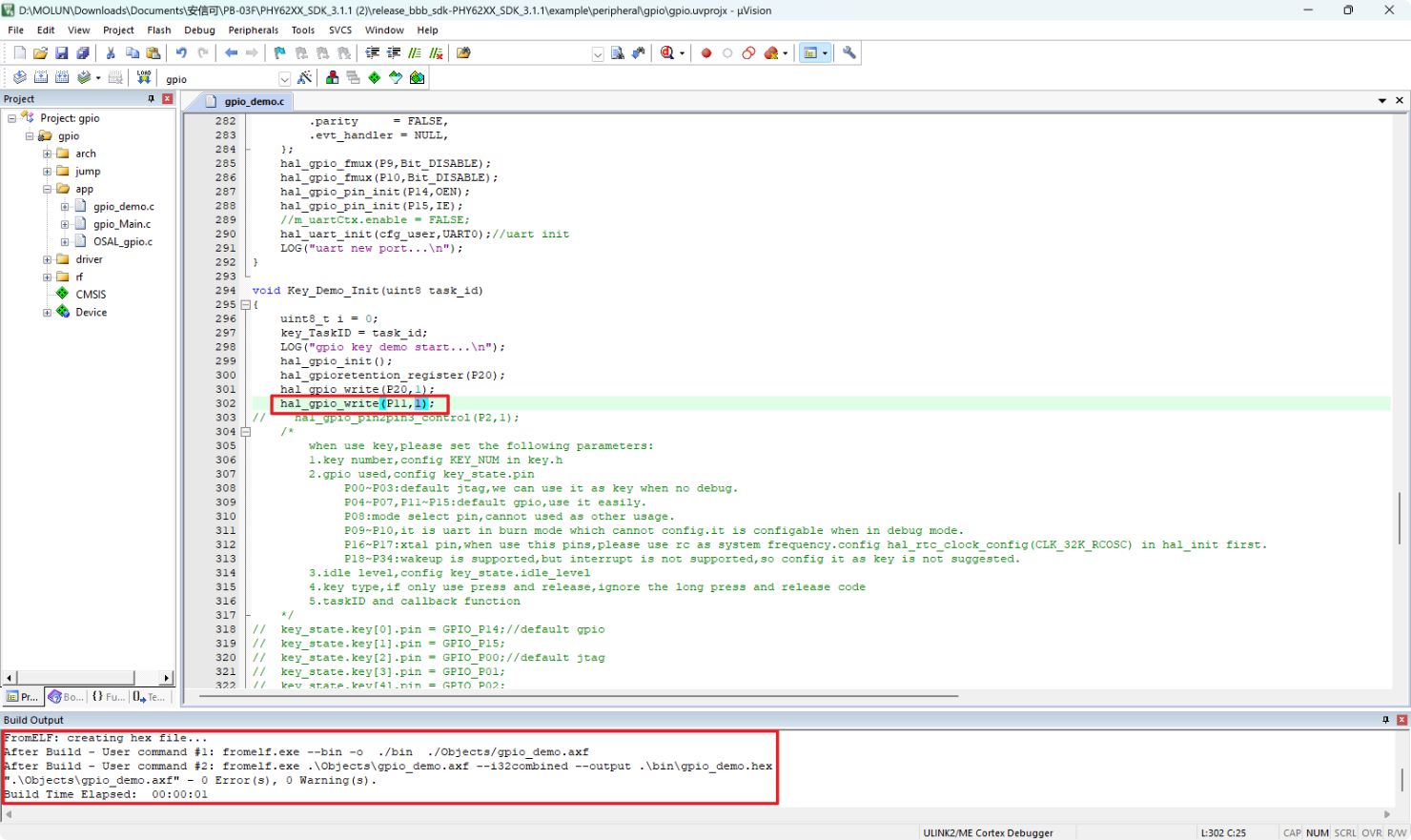Open the window layout dropdown arrow
This screenshot has height=840, width=1411.
(825, 53)
